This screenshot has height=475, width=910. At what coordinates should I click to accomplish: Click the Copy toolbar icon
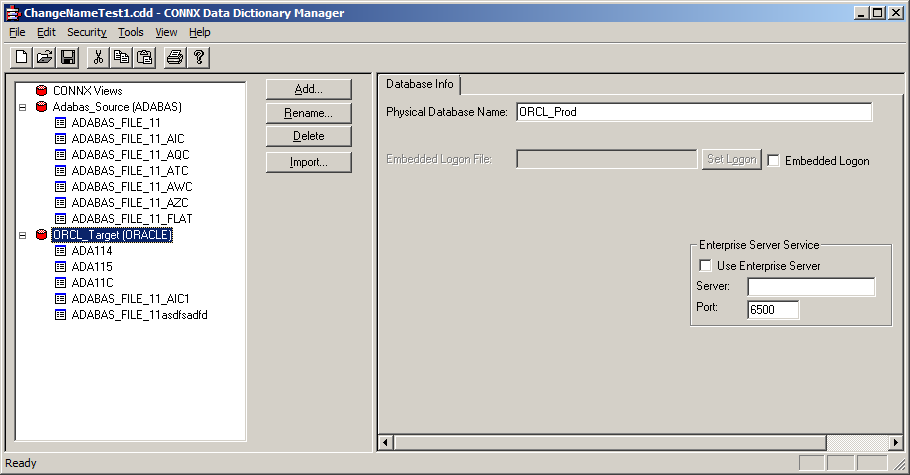click(x=121, y=57)
